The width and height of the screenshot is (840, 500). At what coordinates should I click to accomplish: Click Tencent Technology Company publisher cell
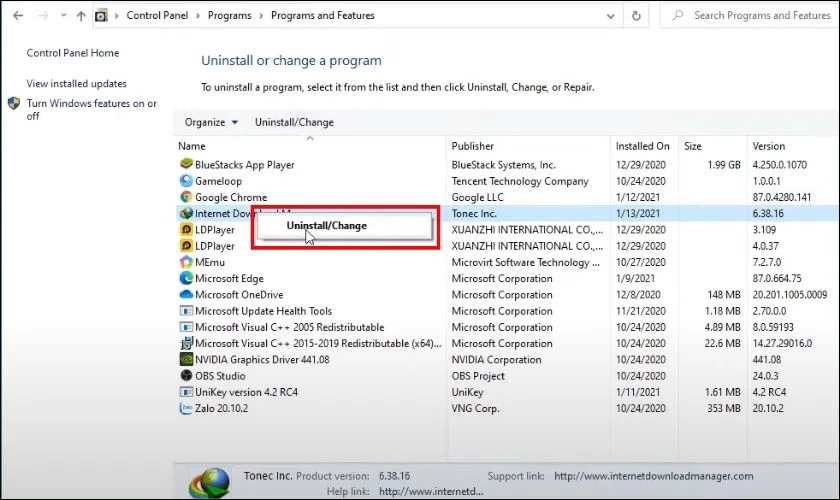click(x=520, y=181)
